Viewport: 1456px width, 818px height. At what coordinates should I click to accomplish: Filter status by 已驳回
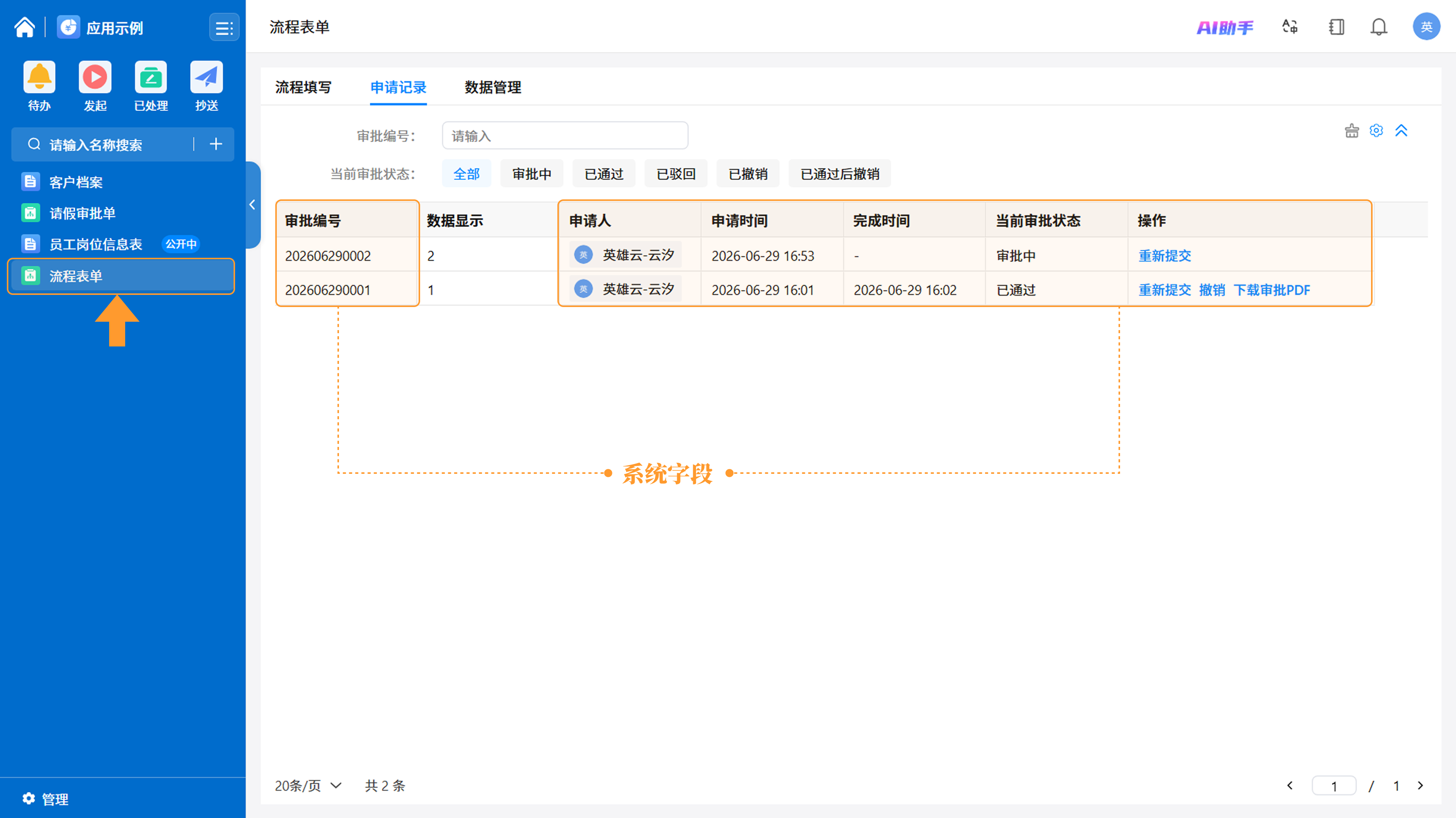(676, 174)
